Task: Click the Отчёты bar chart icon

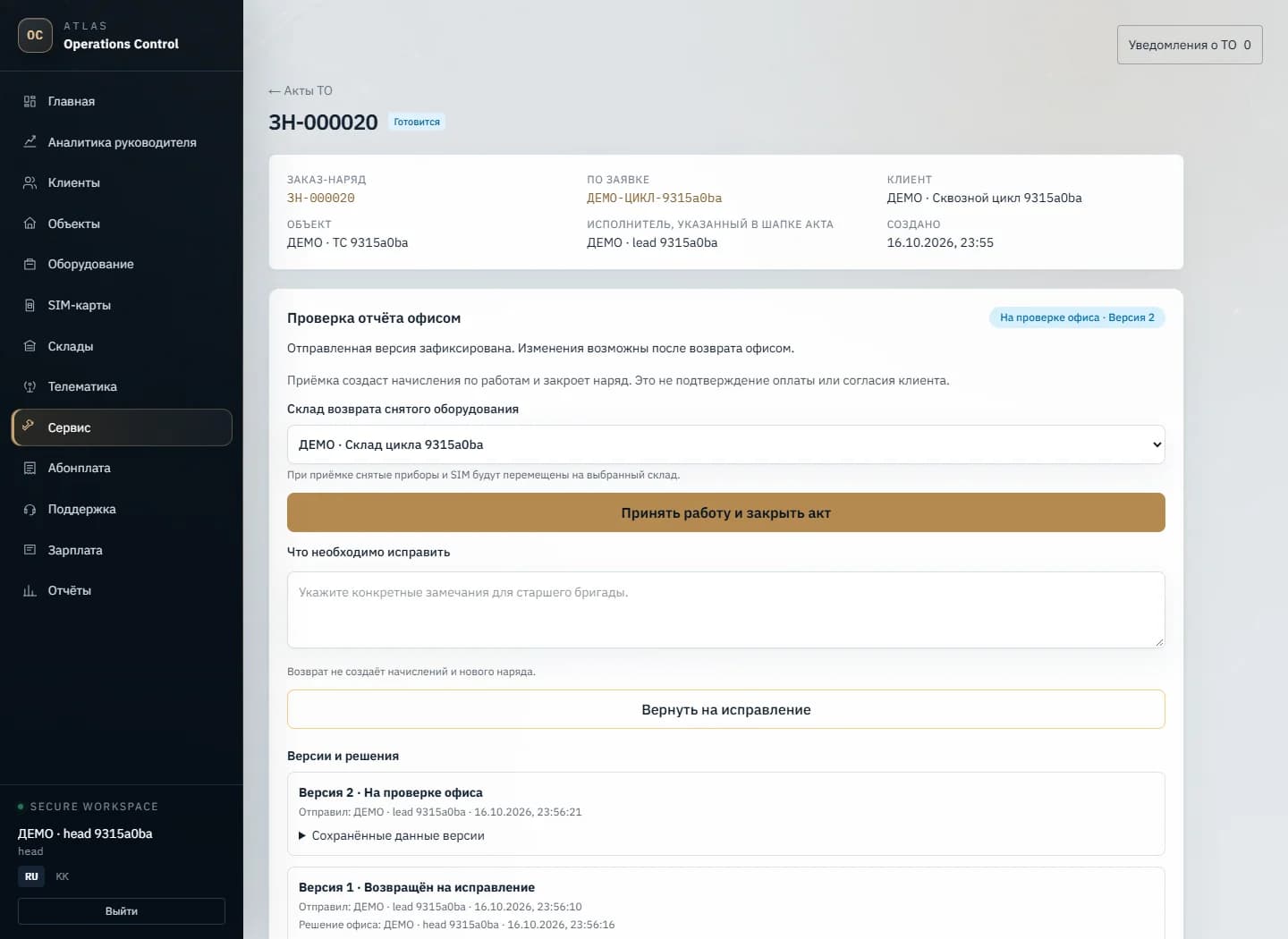Action: [30, 590]
